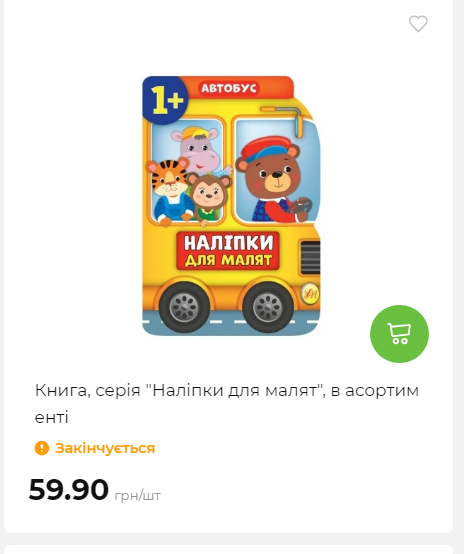Click the грн/шт unit label
The image size is (464, 554).
coord(138,495)
